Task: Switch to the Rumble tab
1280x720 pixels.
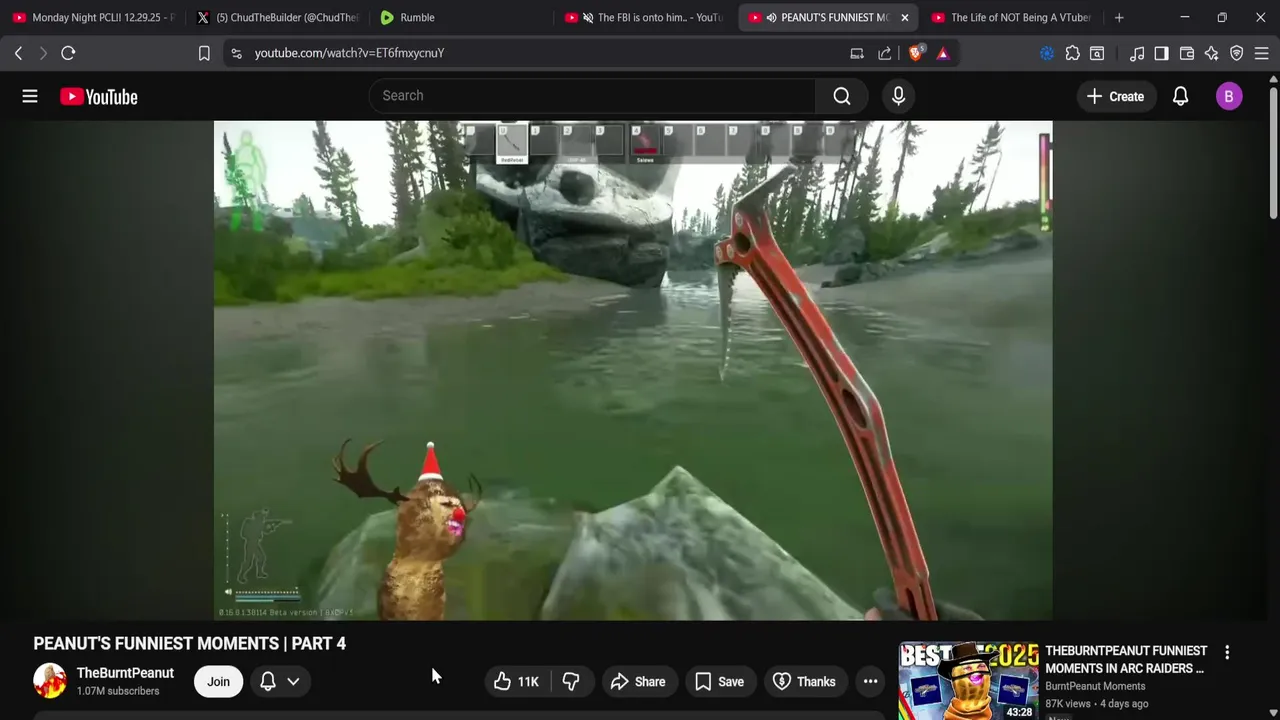Action: click(460, 17)
